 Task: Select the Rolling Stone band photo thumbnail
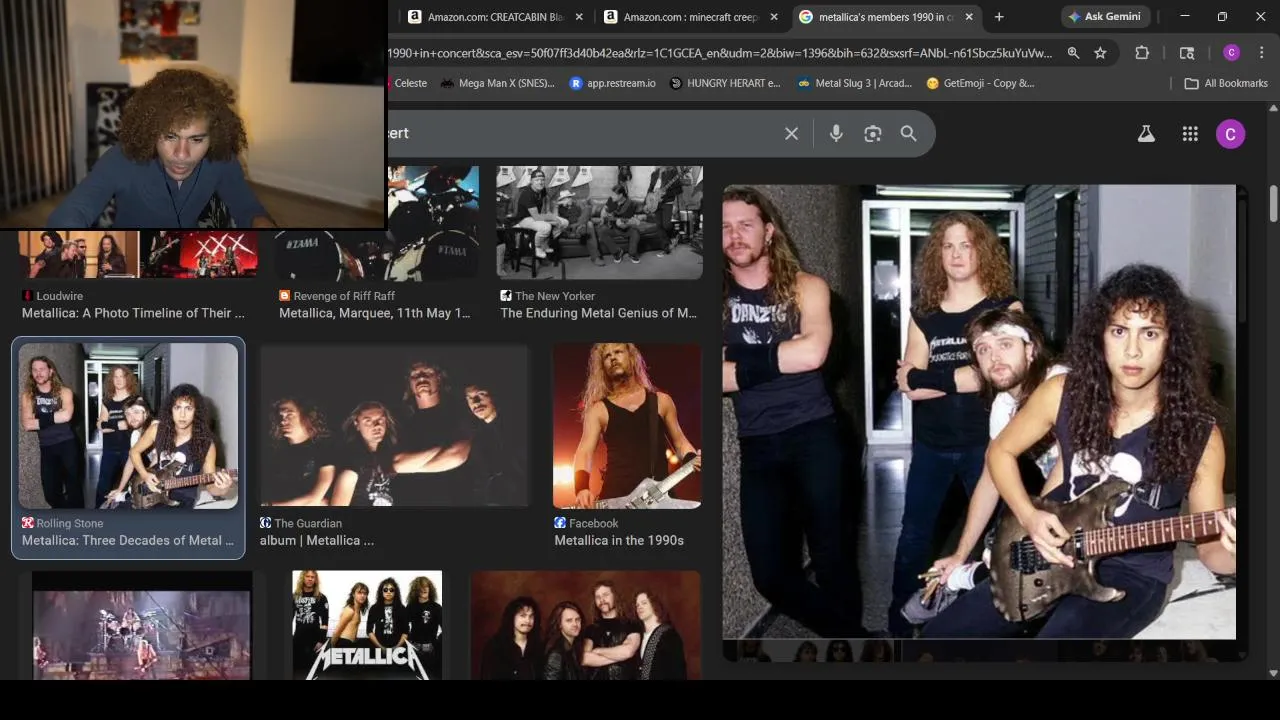click(x=128, y=426)
